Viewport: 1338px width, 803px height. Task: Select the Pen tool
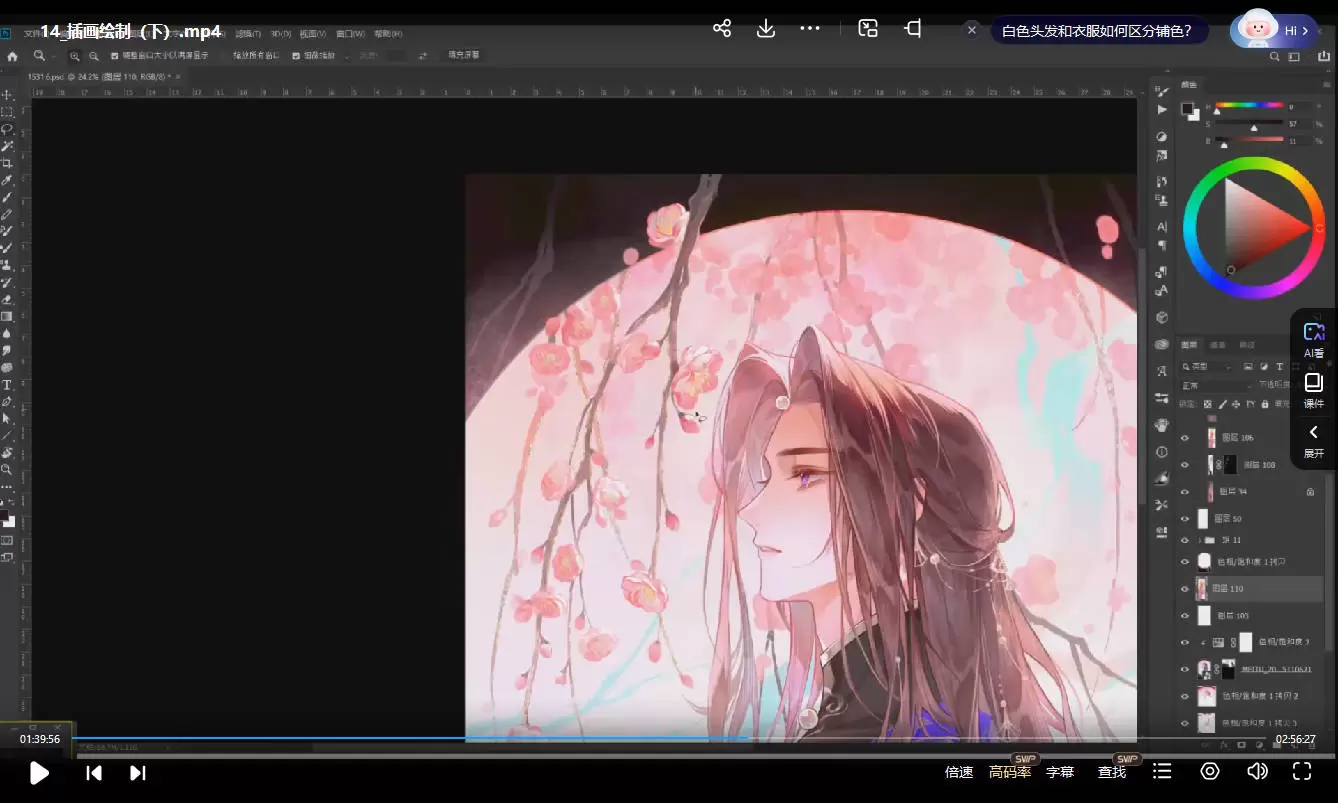(x=7, y=401)
